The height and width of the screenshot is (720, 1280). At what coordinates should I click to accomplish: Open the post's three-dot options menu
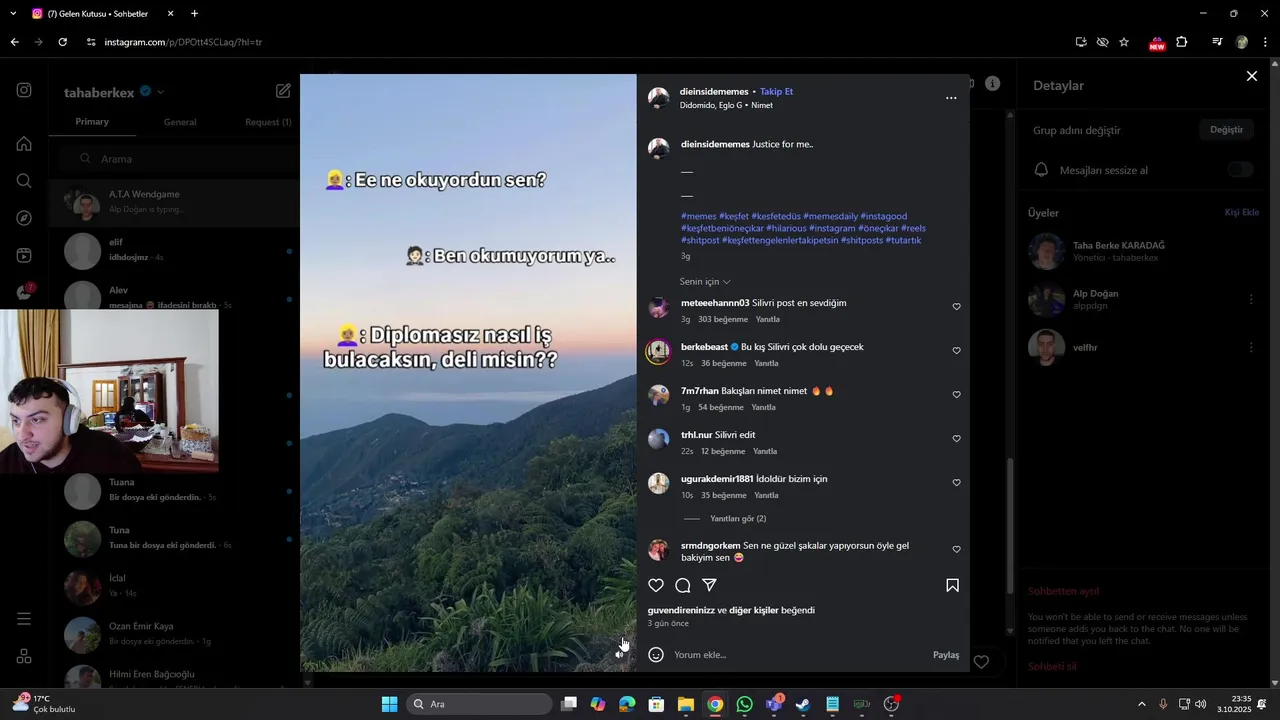point(951,98)
